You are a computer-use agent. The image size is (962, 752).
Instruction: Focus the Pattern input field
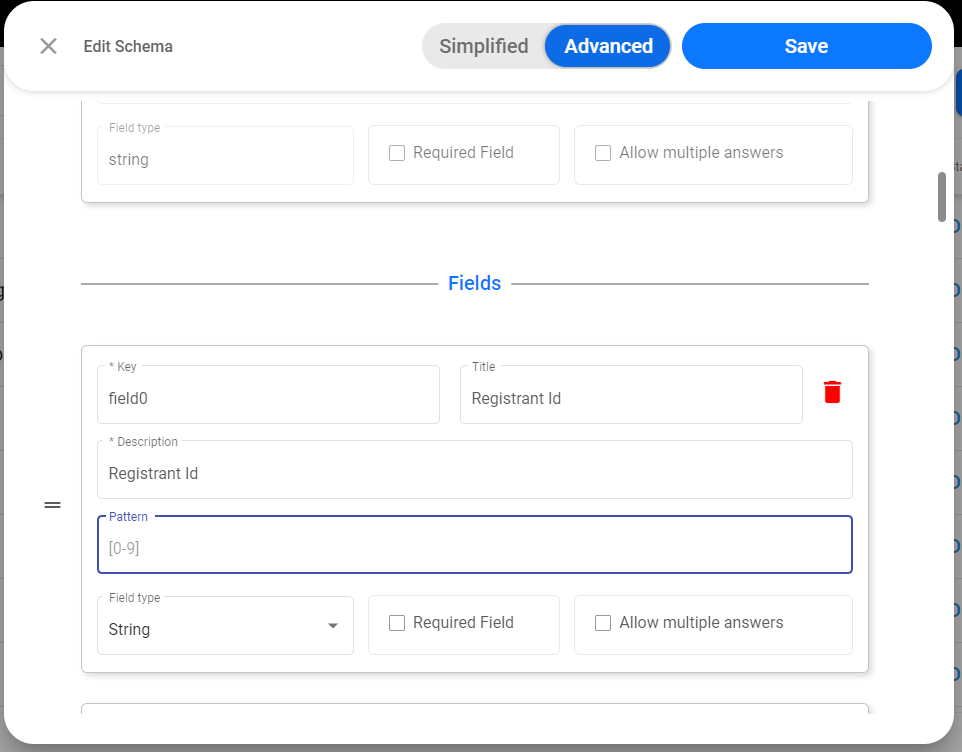475,545
